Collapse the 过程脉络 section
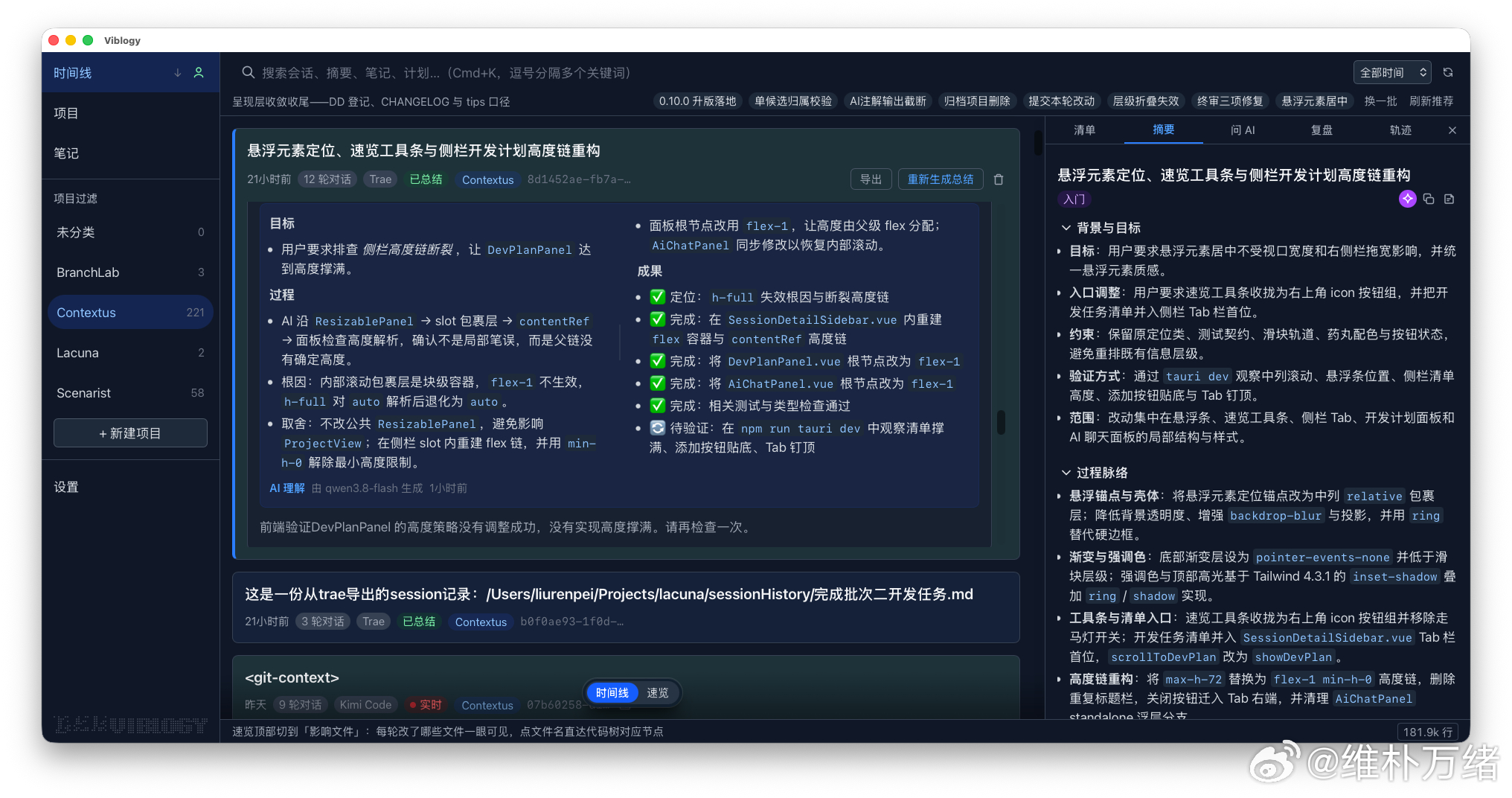The image size is (1512, 798). pyautogui.click(x=1066, y=473)
